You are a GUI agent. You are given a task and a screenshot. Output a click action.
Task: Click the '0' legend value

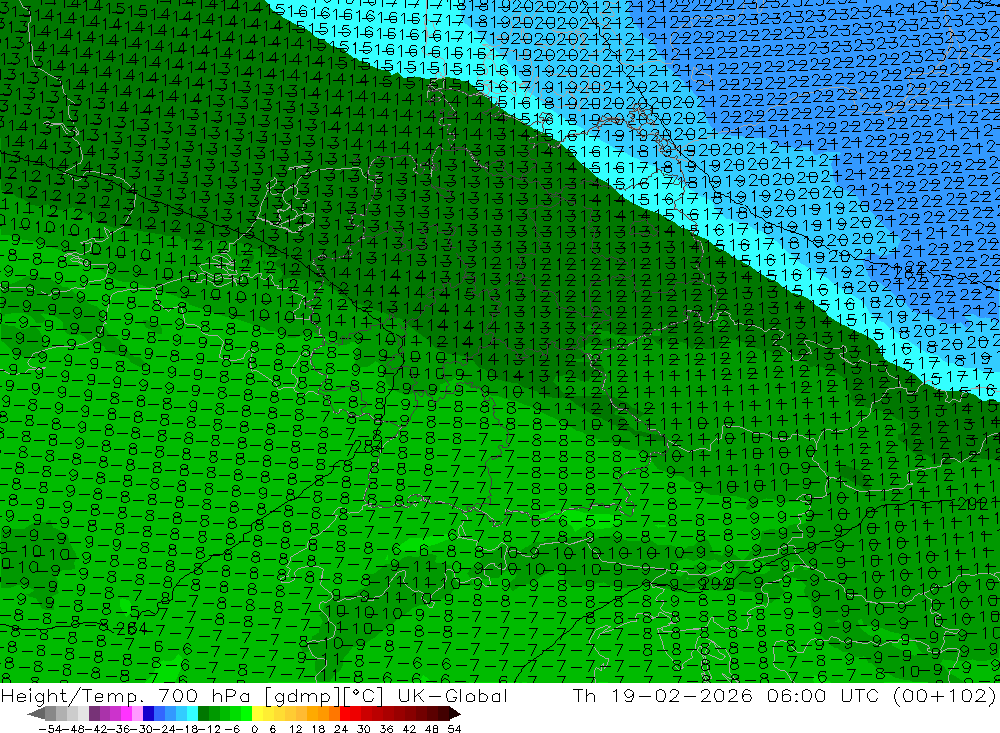pos(254,729)
